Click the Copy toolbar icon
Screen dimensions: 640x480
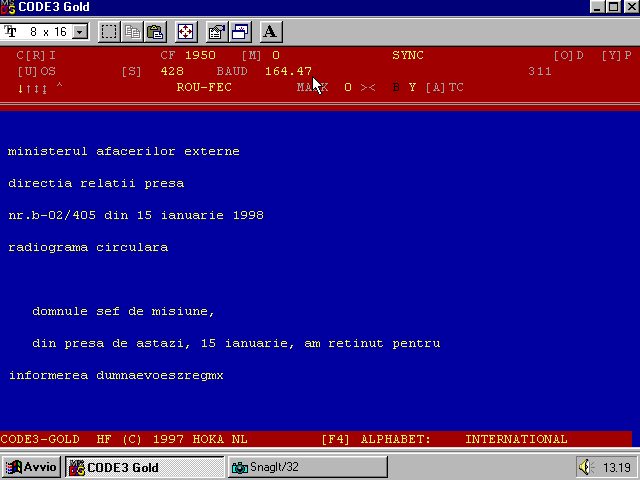133,31
